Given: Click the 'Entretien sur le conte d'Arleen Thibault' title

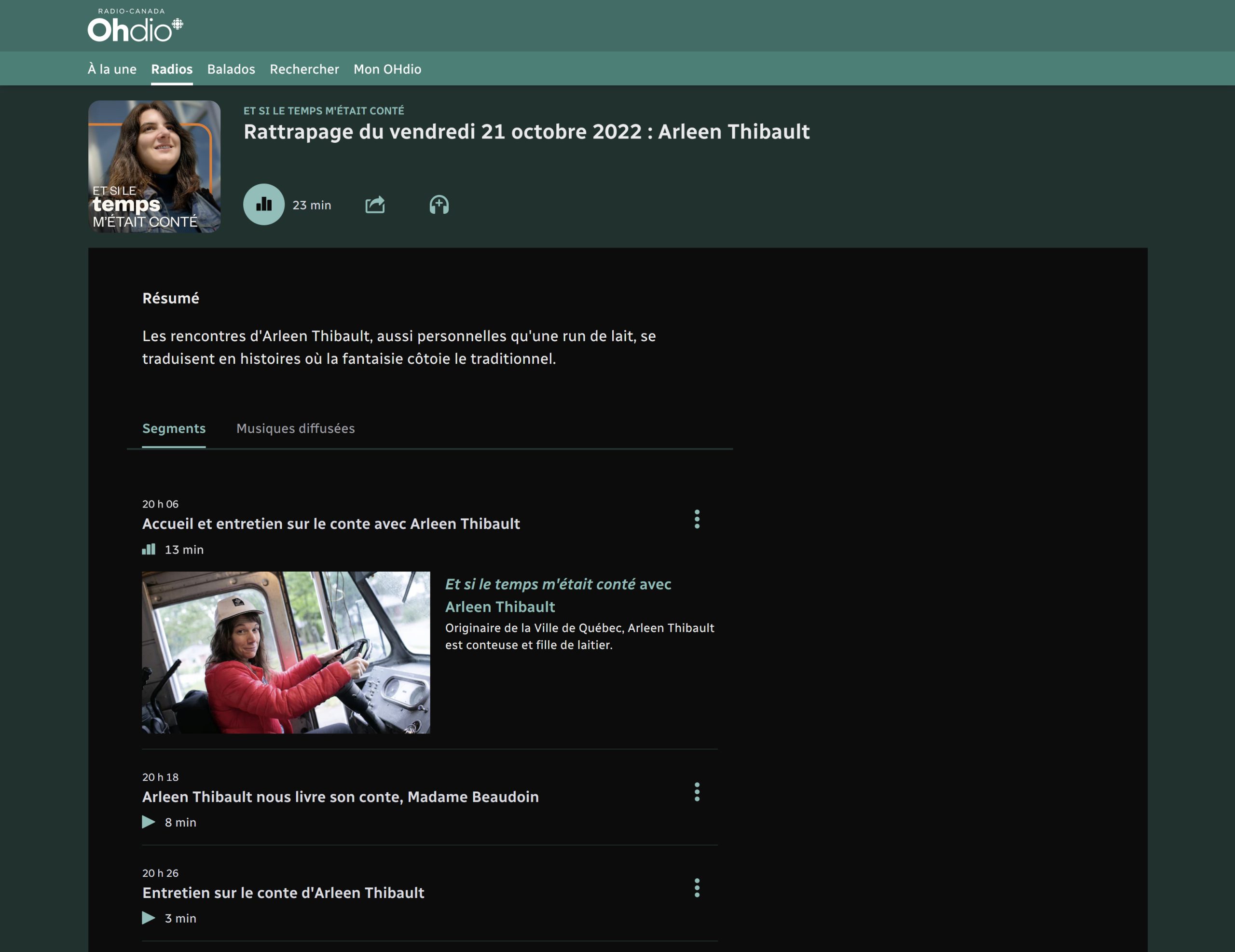Looking at the screenshot, I should click(x=283, y=892).
